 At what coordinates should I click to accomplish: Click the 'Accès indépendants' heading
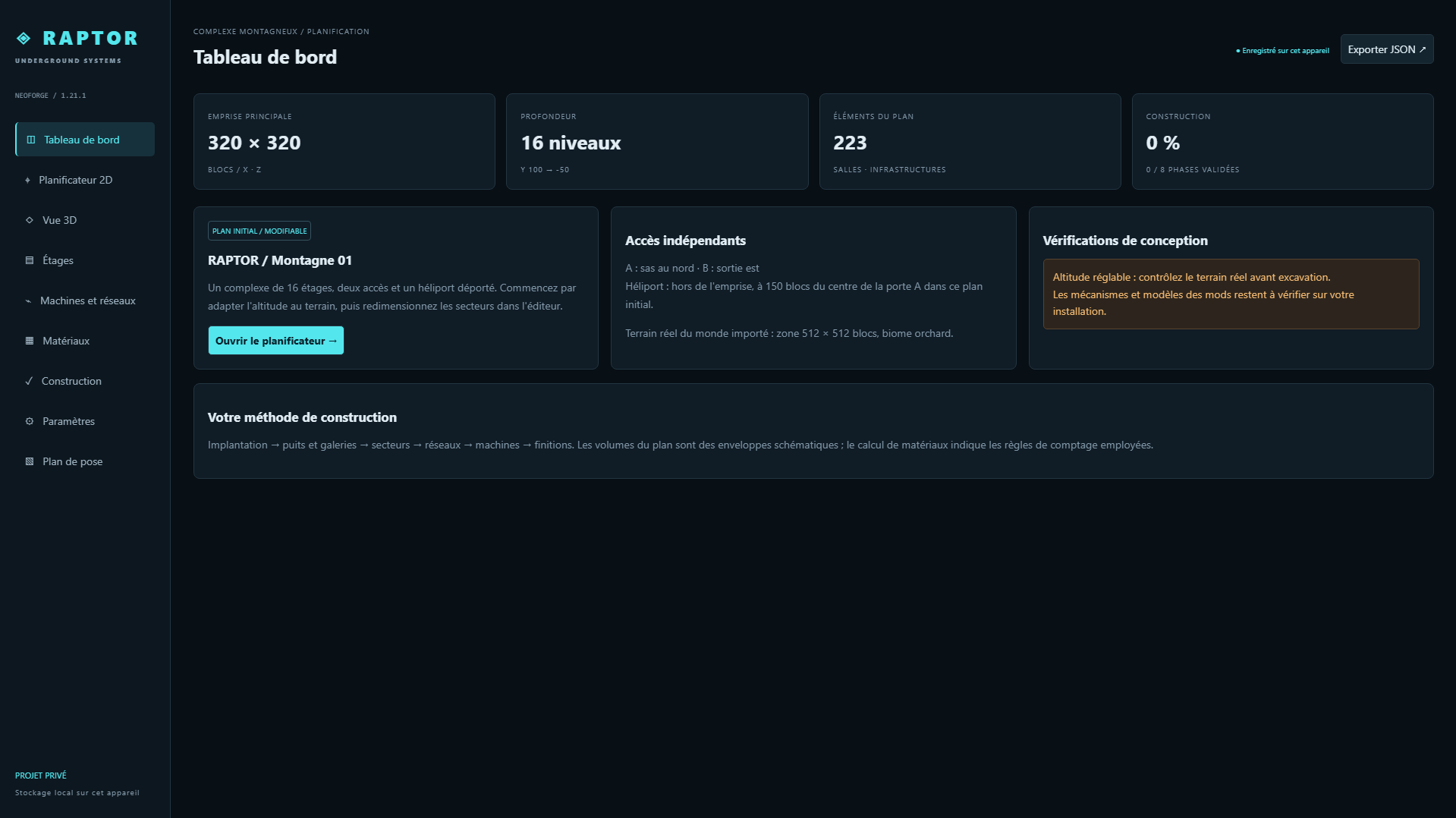click(x=685, y=241)
